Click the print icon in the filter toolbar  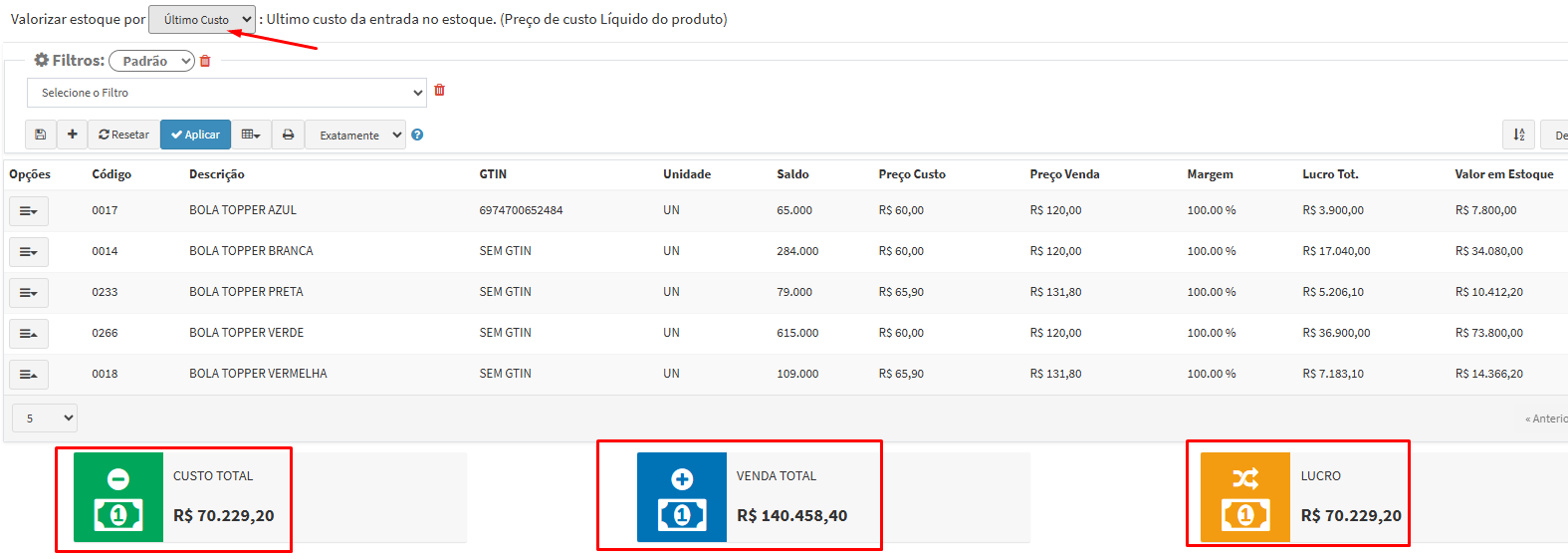point(288,135)
